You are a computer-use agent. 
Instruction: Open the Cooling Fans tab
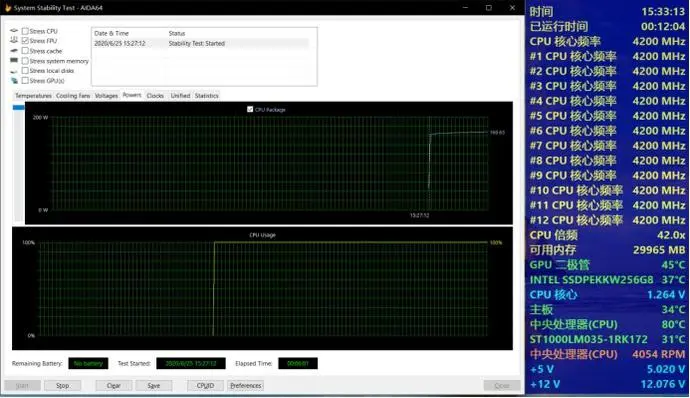click(x=73, y=96)
